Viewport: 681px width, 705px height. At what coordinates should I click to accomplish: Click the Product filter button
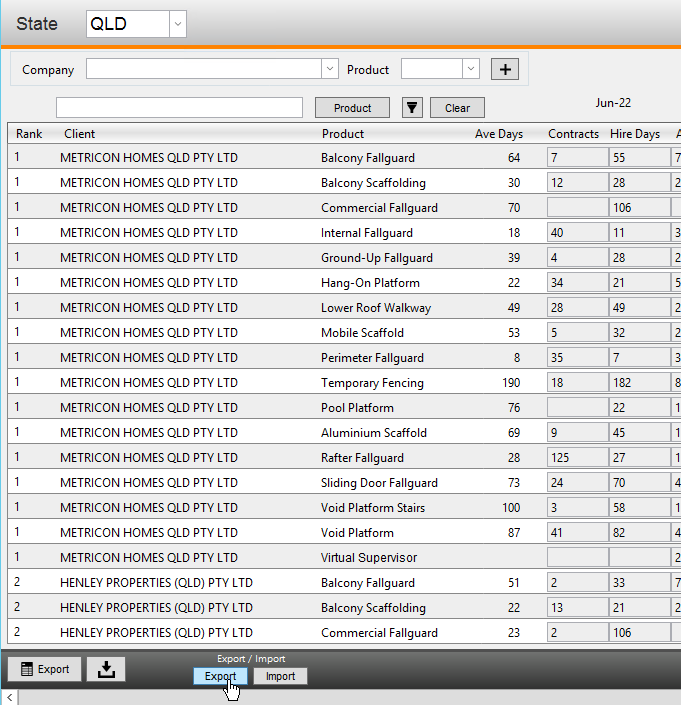tap(352, 108)
